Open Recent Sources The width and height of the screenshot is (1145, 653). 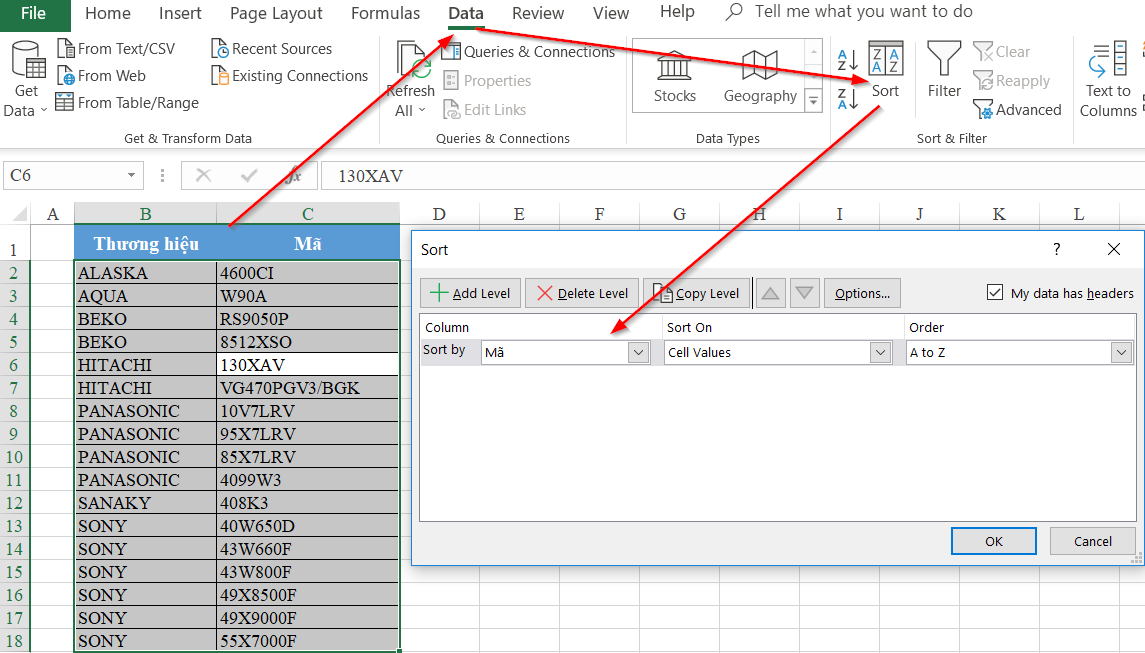point(272,49)
